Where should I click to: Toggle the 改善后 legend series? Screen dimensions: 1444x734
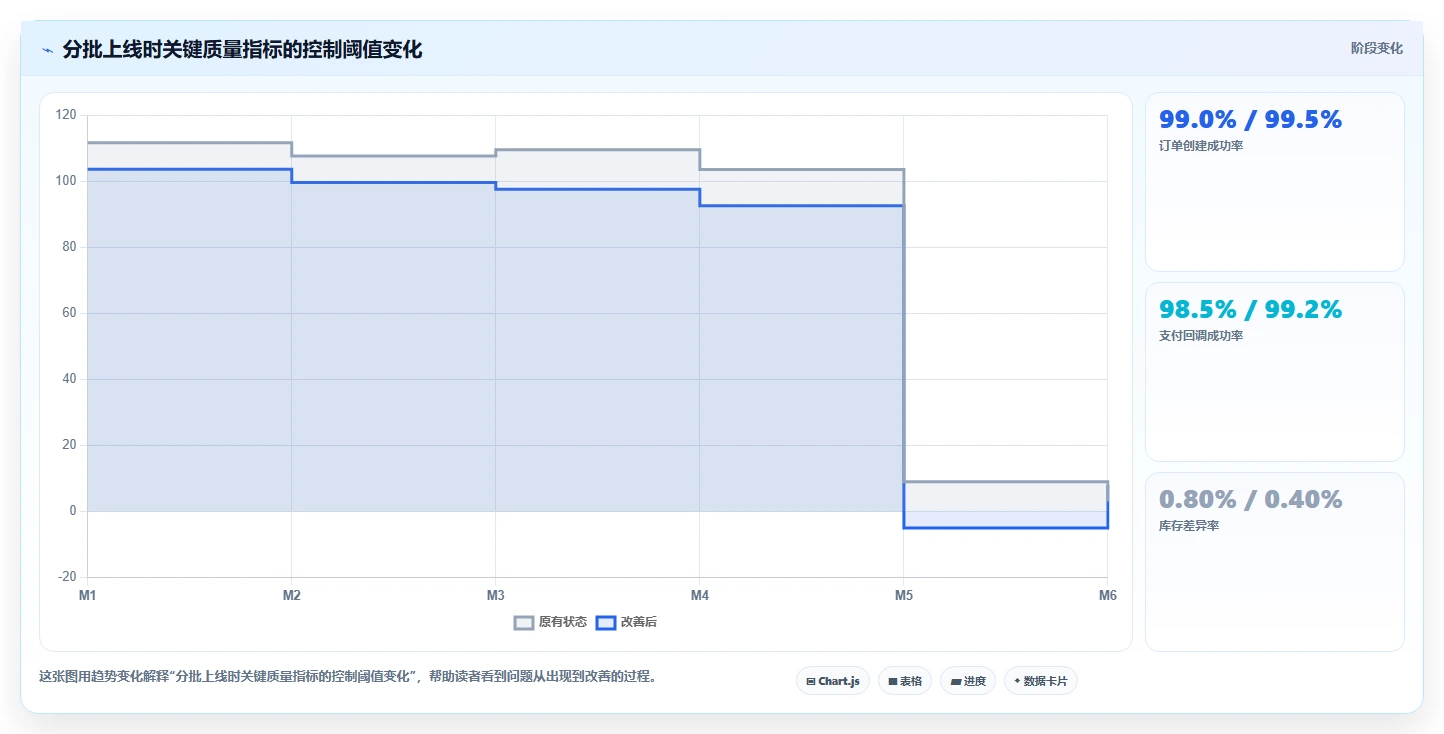click(627, 622)
